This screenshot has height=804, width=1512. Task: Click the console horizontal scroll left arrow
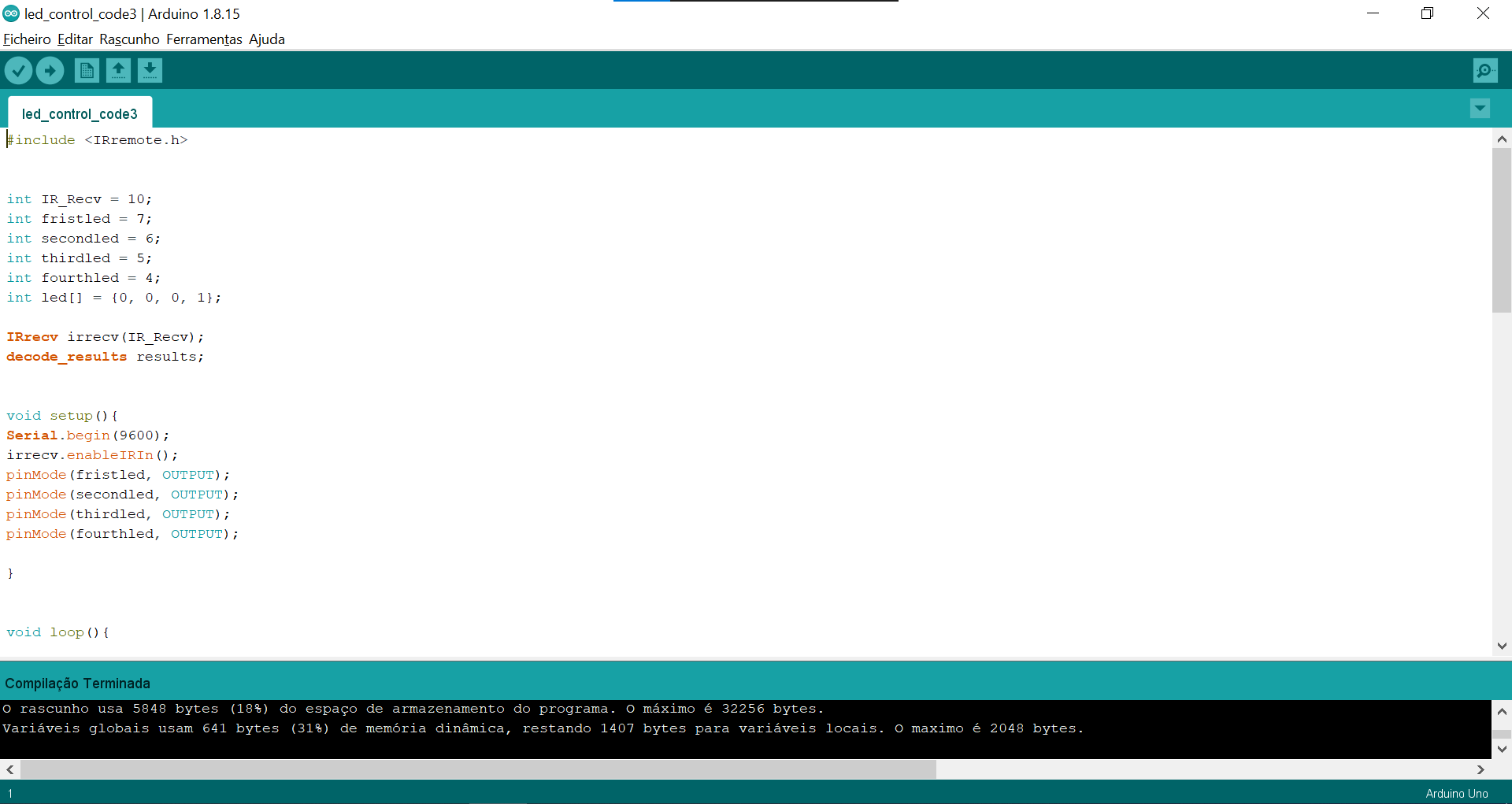9,769
